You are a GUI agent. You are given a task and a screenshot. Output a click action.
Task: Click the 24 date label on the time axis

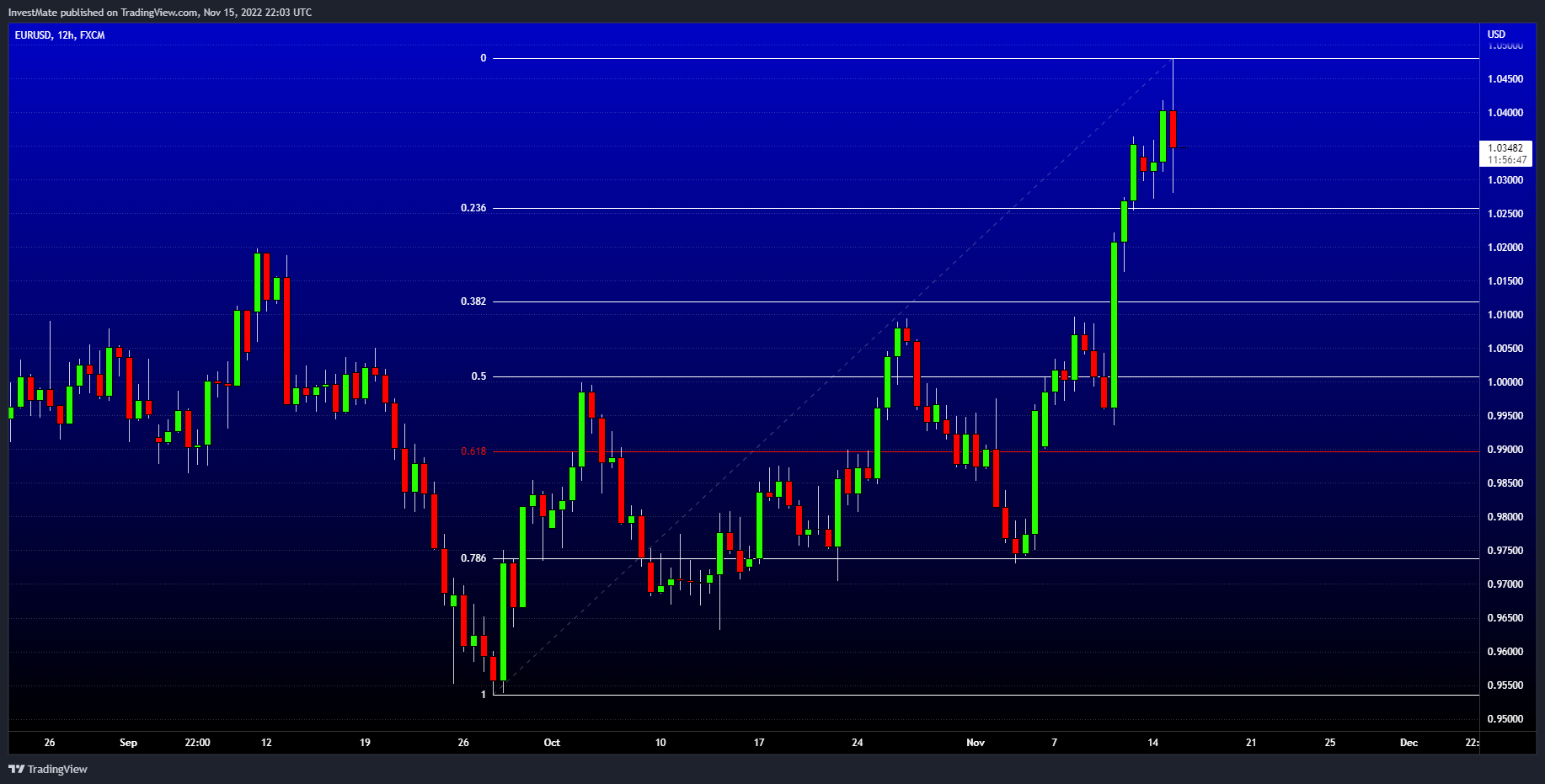(x=858, y=743)
